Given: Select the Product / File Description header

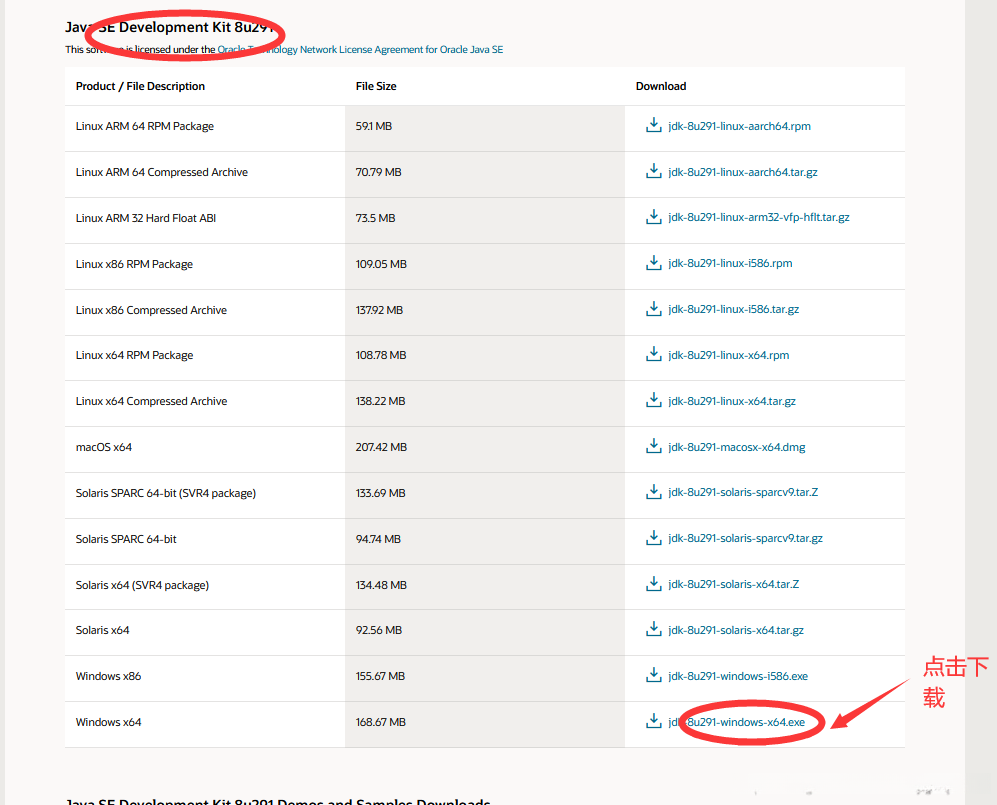Looking at the screenshot, I should pyautogui.click(x=140, y=86).
